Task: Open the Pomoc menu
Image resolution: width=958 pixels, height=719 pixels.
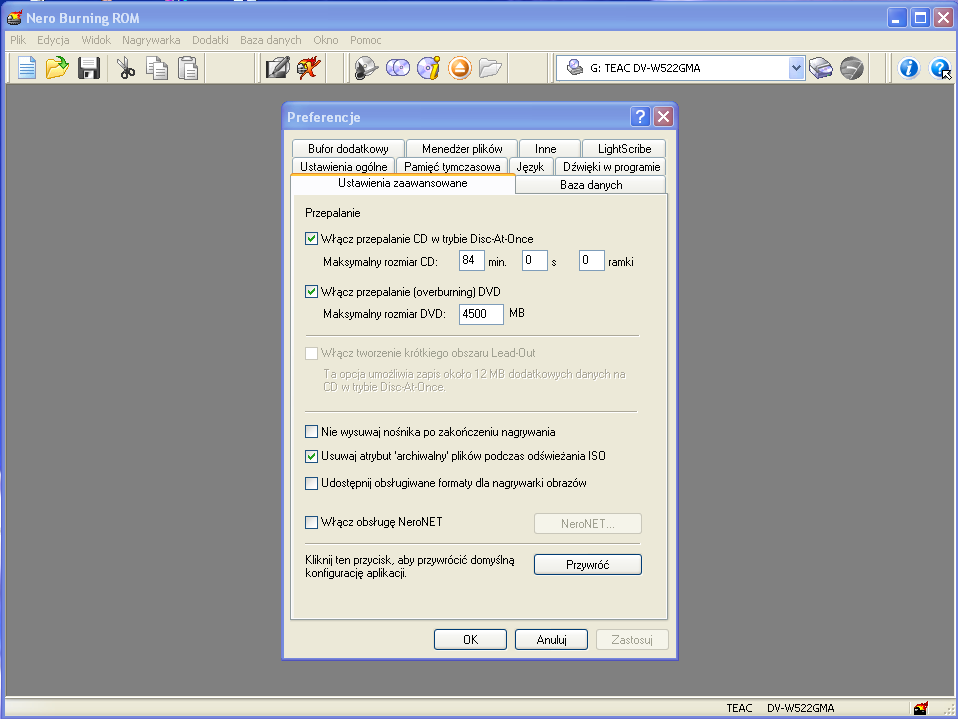Action: [365, 40]
